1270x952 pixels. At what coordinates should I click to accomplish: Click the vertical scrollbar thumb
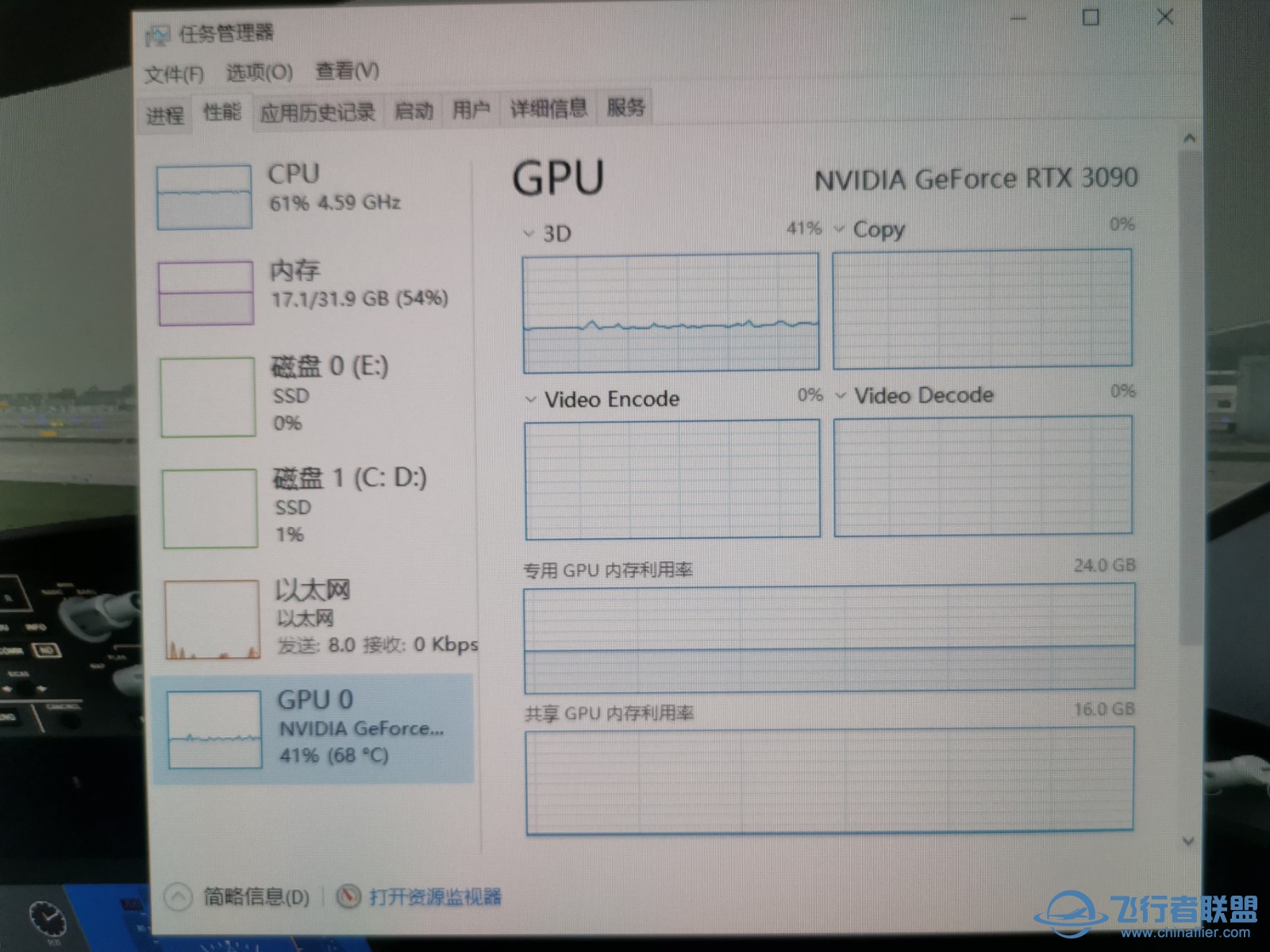tap(1189, 397)
